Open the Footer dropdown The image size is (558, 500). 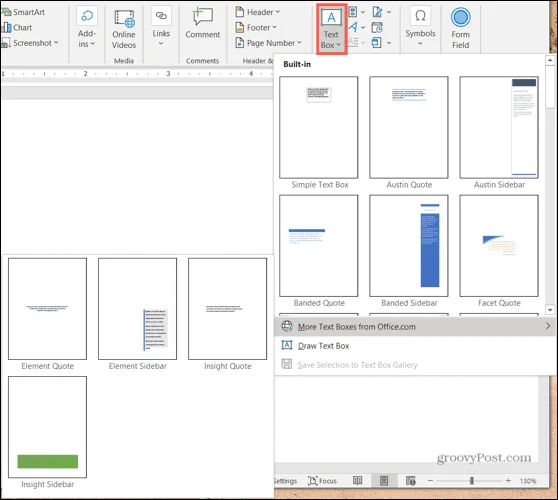point(256,27)
